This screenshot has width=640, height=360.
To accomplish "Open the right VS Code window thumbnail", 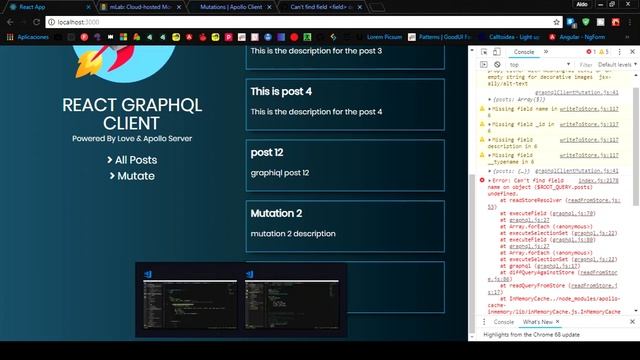I will [292, 304].
